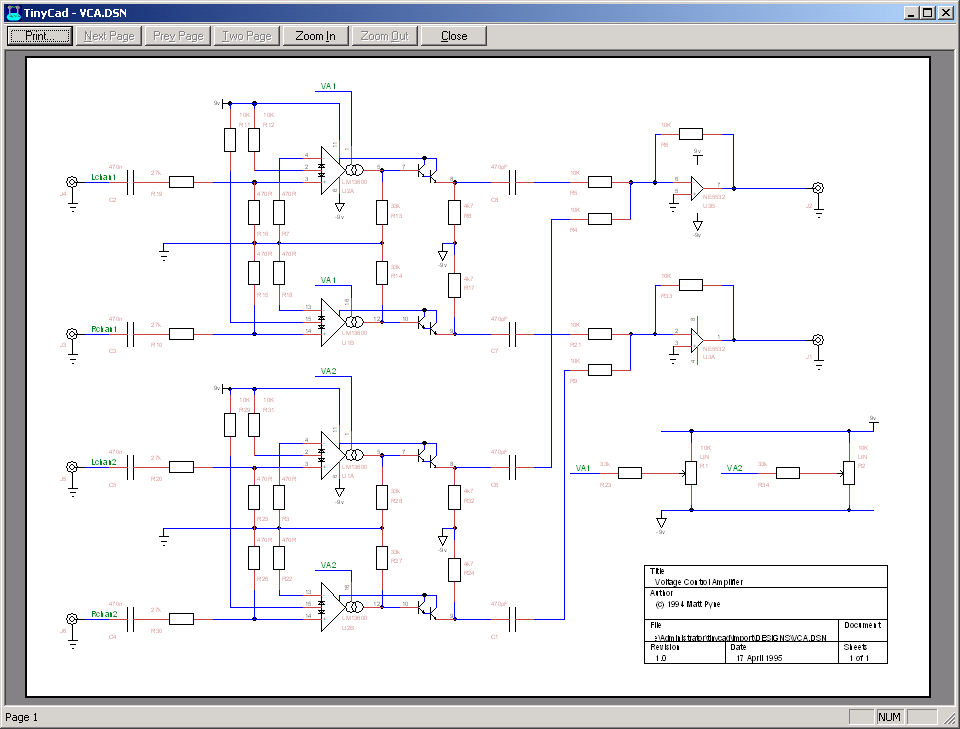This screenshot has height=729, width=960.
Task: Click the Lchan2 input label
Action: click(103, 462)
